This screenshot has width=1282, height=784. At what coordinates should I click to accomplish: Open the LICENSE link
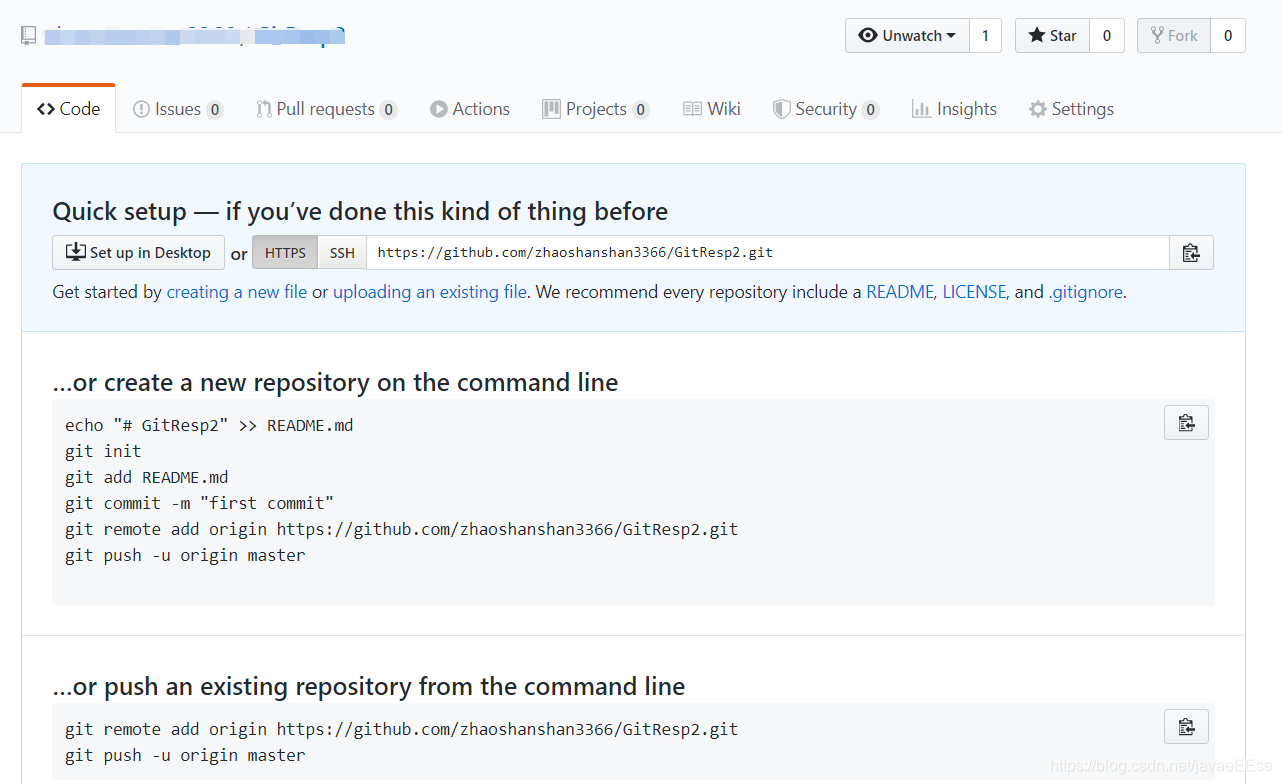[x=974, y=292]
